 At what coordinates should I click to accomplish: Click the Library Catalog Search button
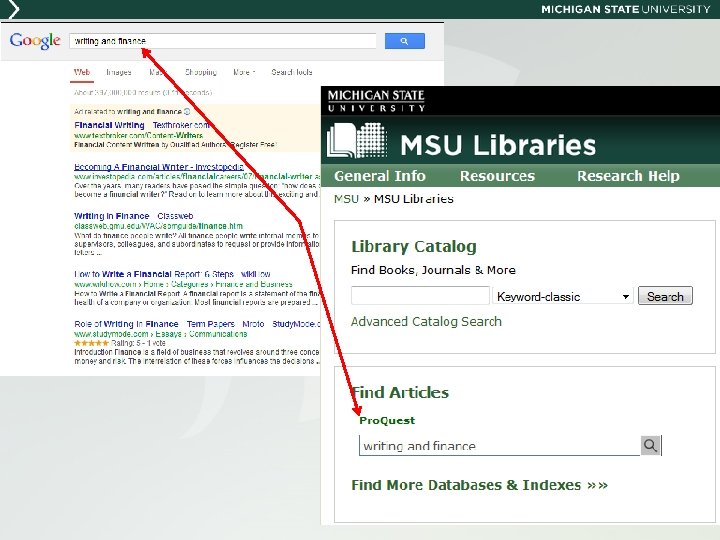(x=665, y=296)
